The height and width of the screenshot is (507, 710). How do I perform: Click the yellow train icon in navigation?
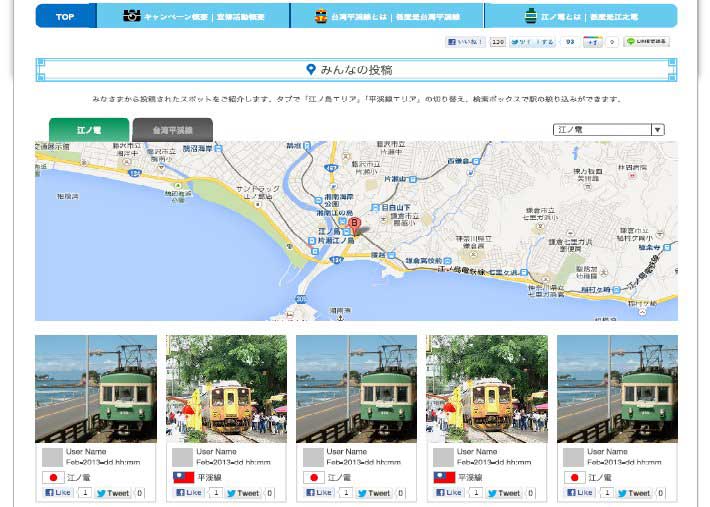321,16
